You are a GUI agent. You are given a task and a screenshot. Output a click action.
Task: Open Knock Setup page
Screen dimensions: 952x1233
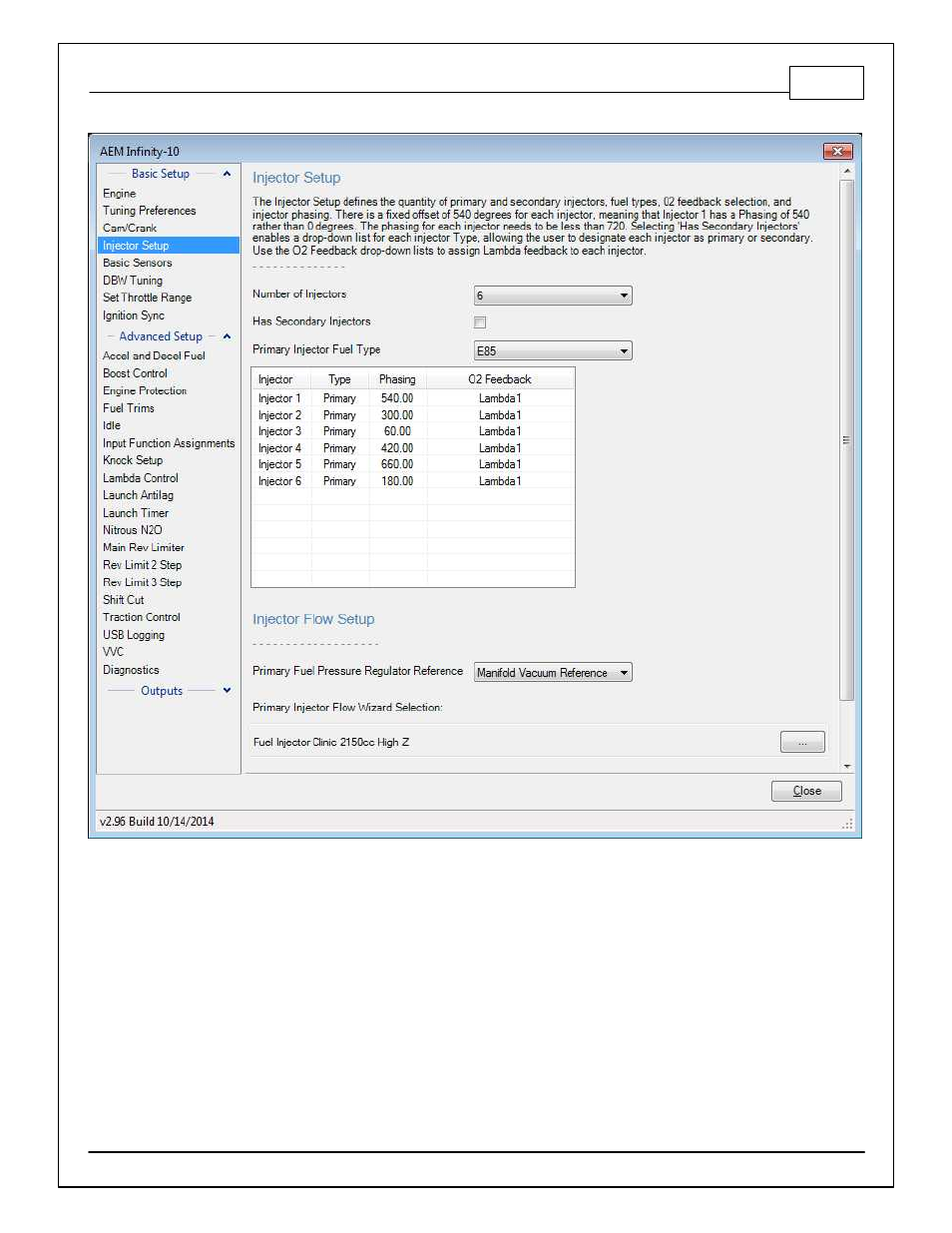point(133,460)
